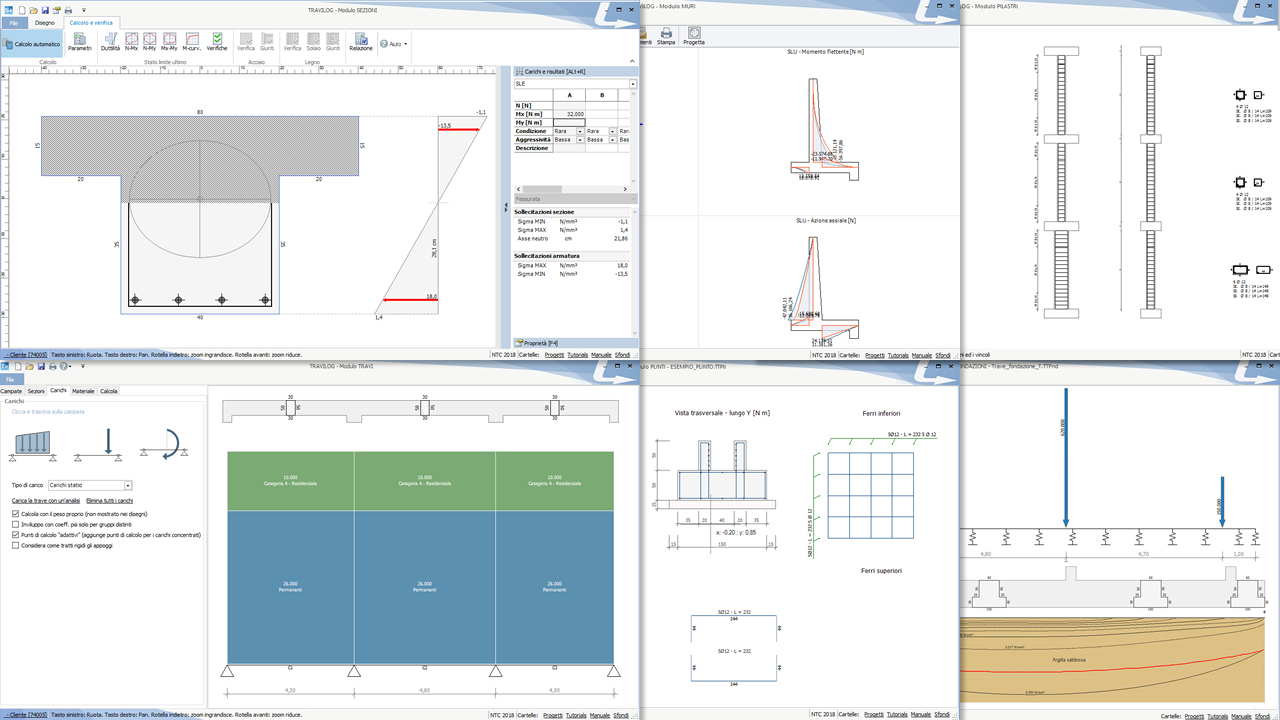Click the Calcolo automatico button

coord(33,45)
